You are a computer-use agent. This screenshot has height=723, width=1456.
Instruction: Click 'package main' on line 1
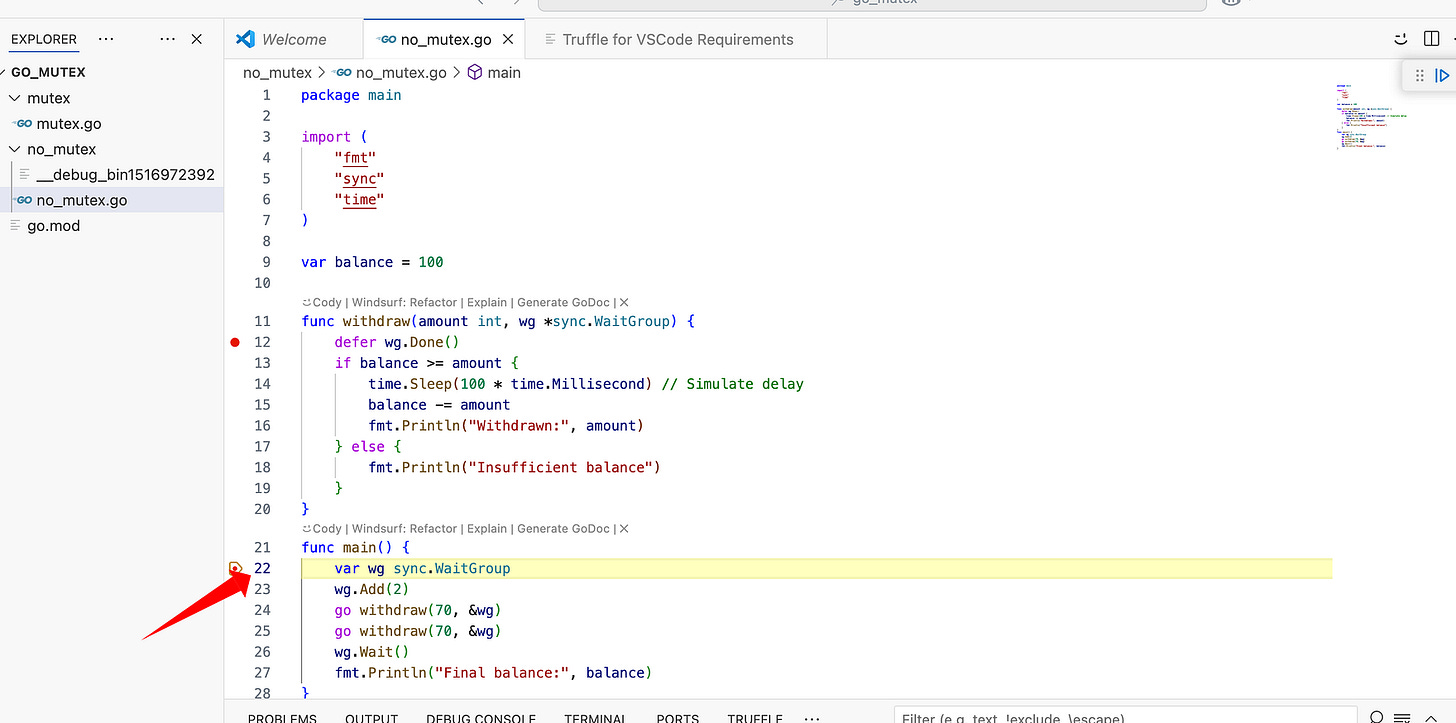(351, 95)
